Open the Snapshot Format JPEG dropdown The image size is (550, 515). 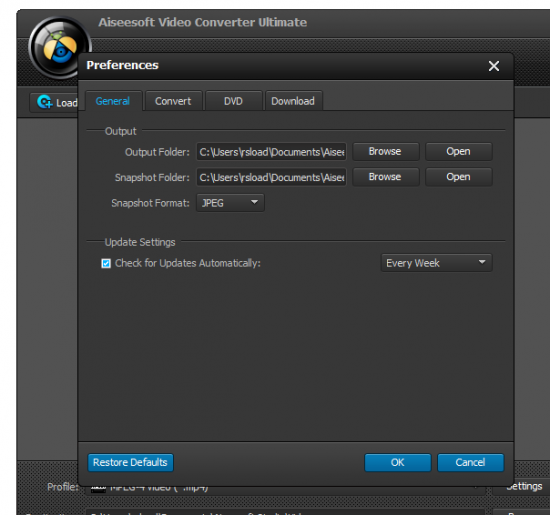(230, 202)
